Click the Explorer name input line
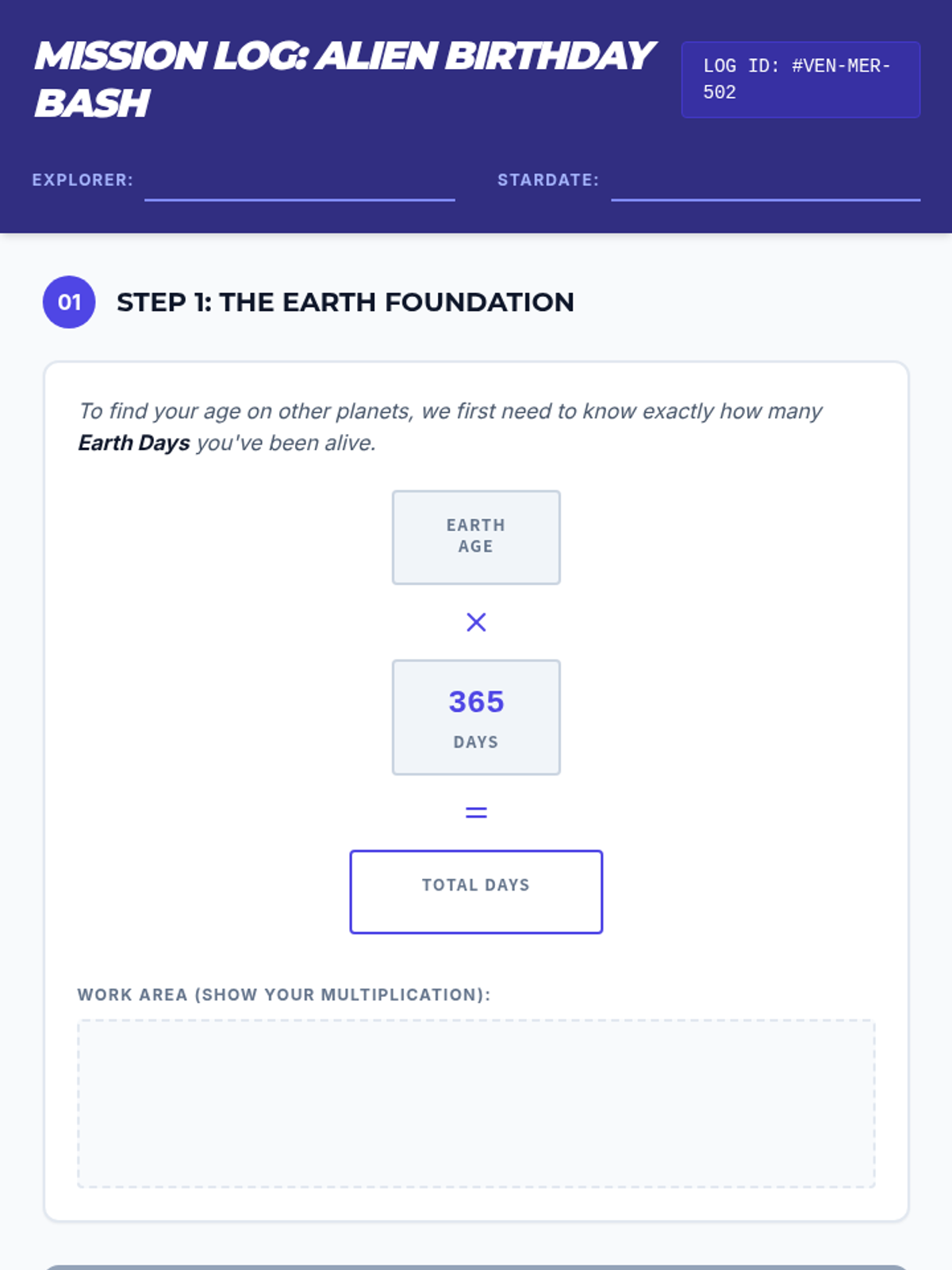The height and width of the screenshot is (1270, 952). coord(300,184)
